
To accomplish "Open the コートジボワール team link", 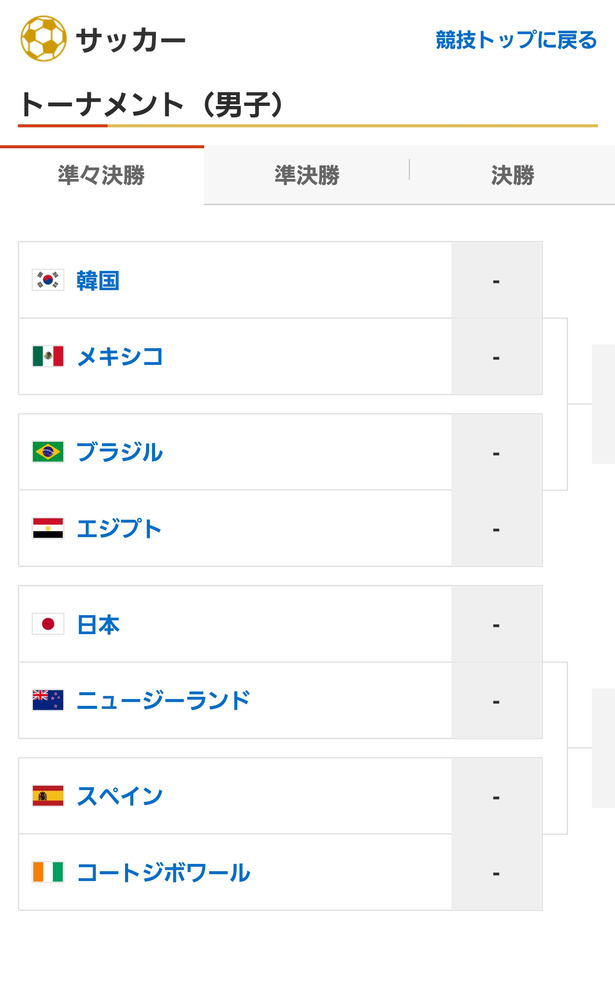I will tap(163, 873).
